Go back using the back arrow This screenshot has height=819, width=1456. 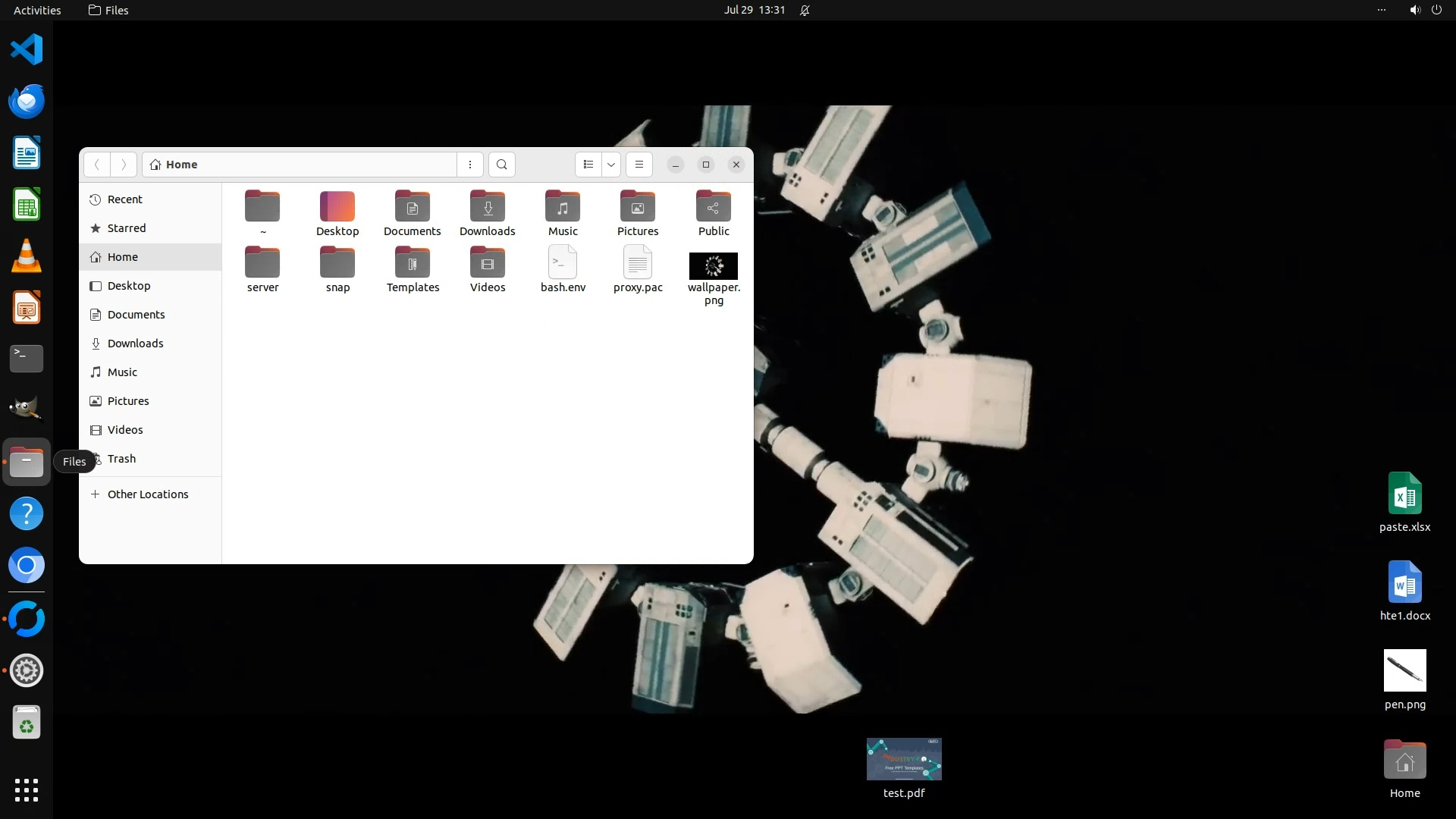click(x=97, y=165)
